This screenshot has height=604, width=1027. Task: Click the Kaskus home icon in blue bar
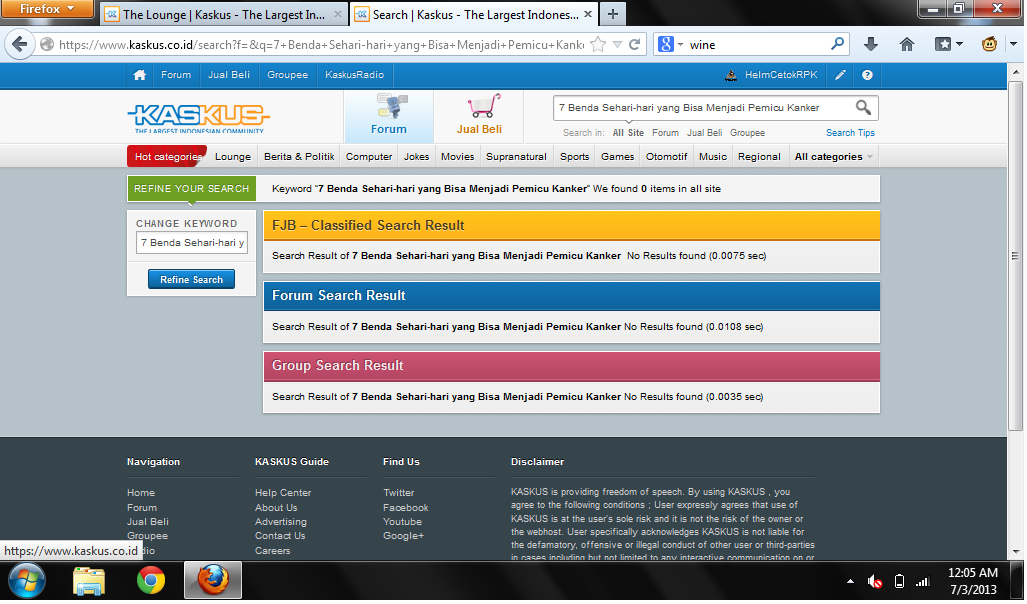pyautogui.click(x=140, y=75)
